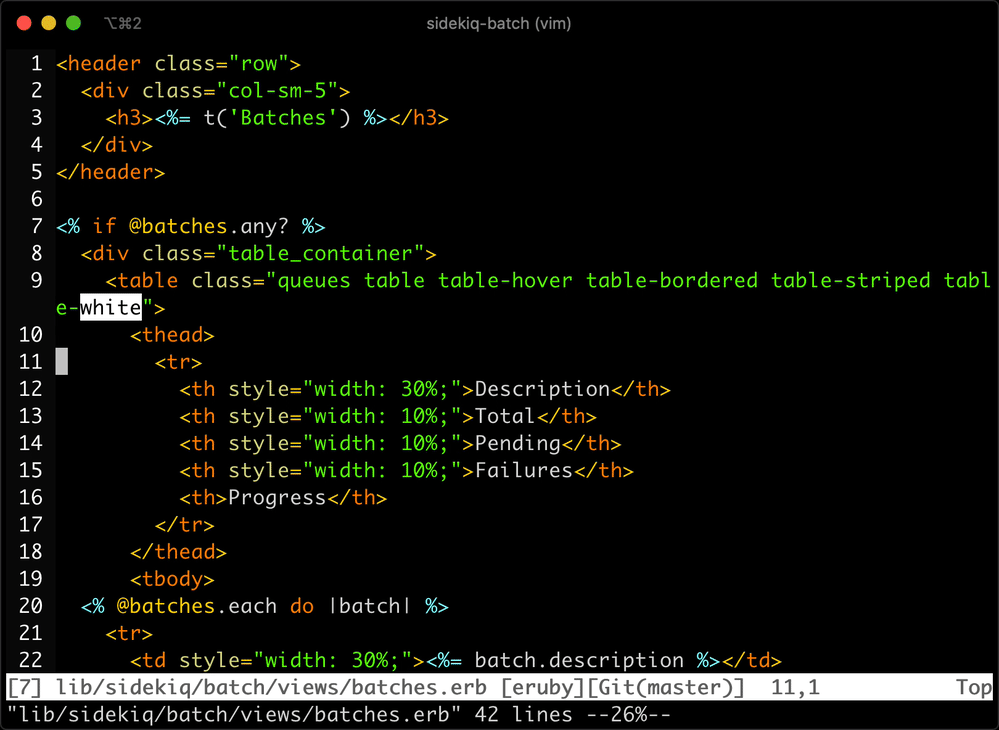Click the cursor position '11,1' in the status line
This screenshot has width=999, height=730.
(795, 687)
